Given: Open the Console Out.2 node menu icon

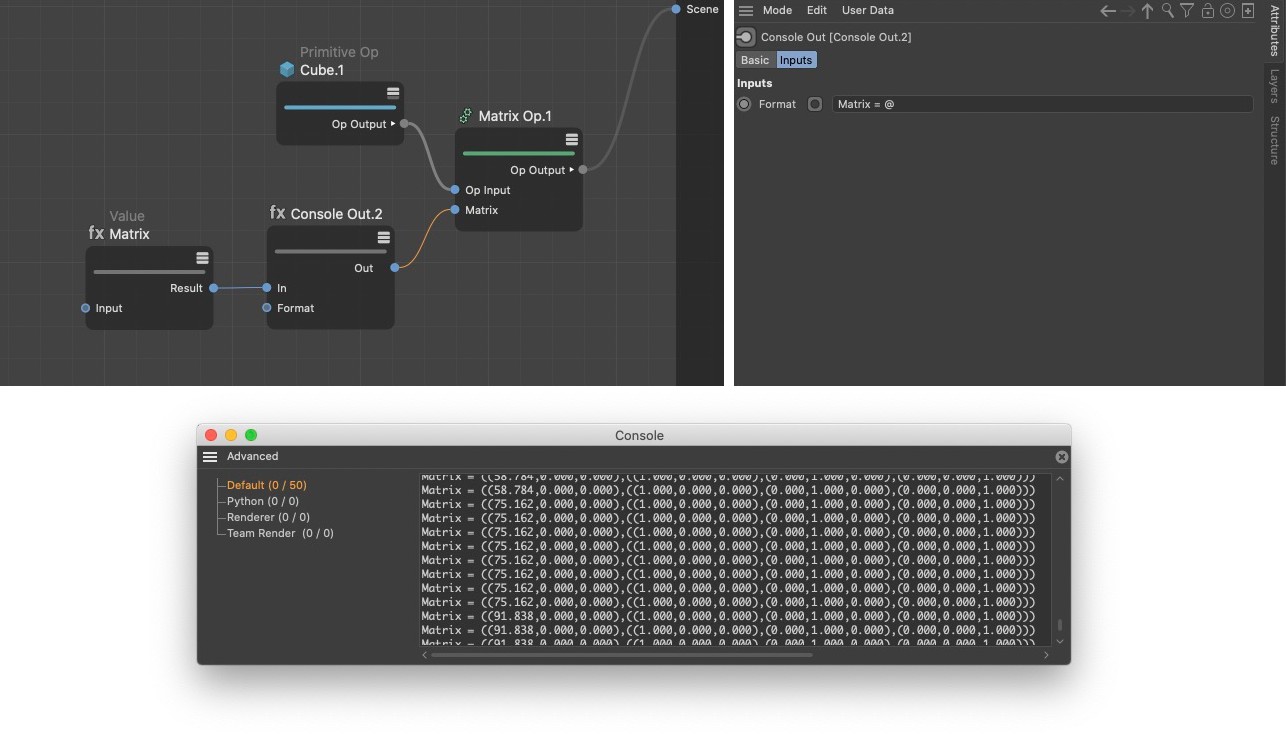Looking at the screenshot, I should point(383,237).
